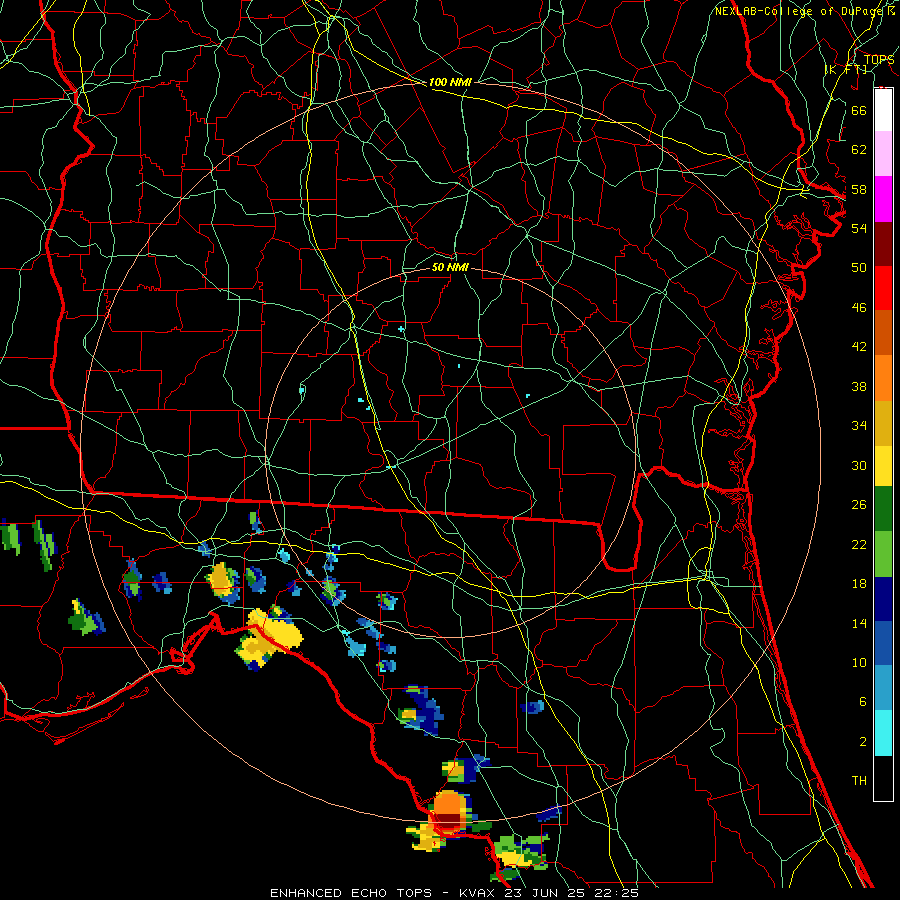Screen dimensions: 900x900
Task: Click the "100 NMI" range ring label
Action: pyautogui.click(x=450, y=82)
